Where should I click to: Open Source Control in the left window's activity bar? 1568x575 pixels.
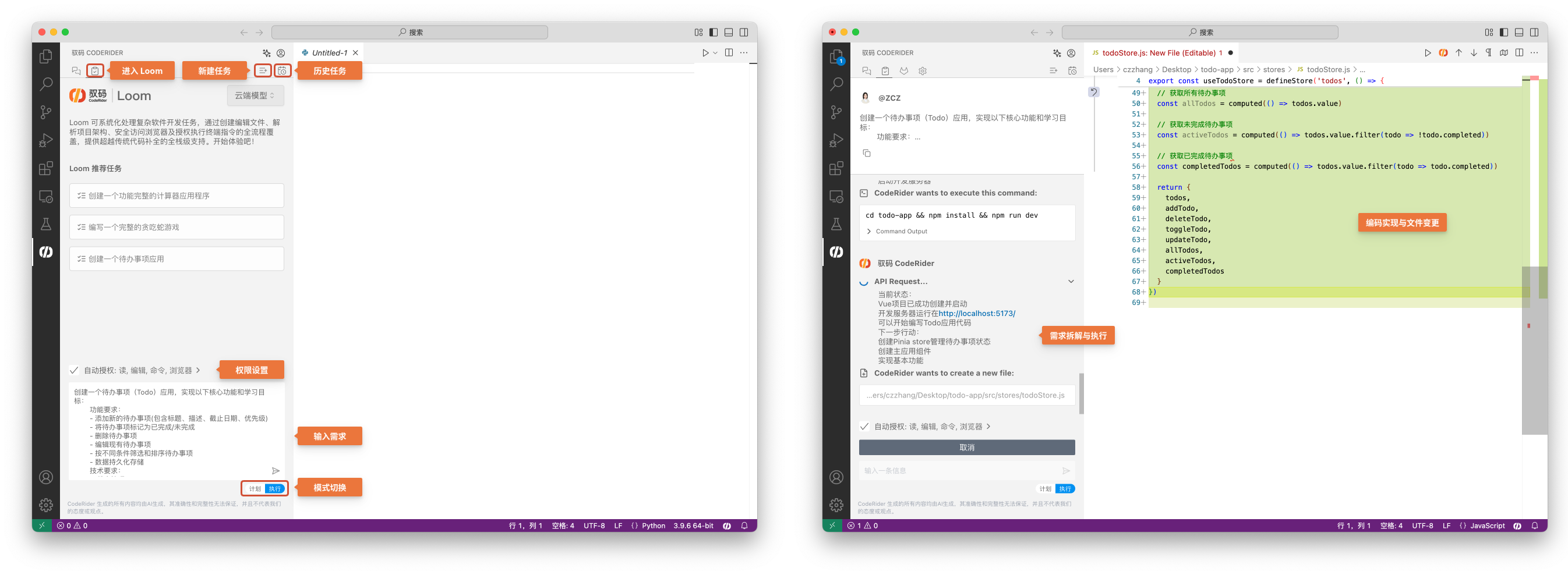click(x=45, y=112)
